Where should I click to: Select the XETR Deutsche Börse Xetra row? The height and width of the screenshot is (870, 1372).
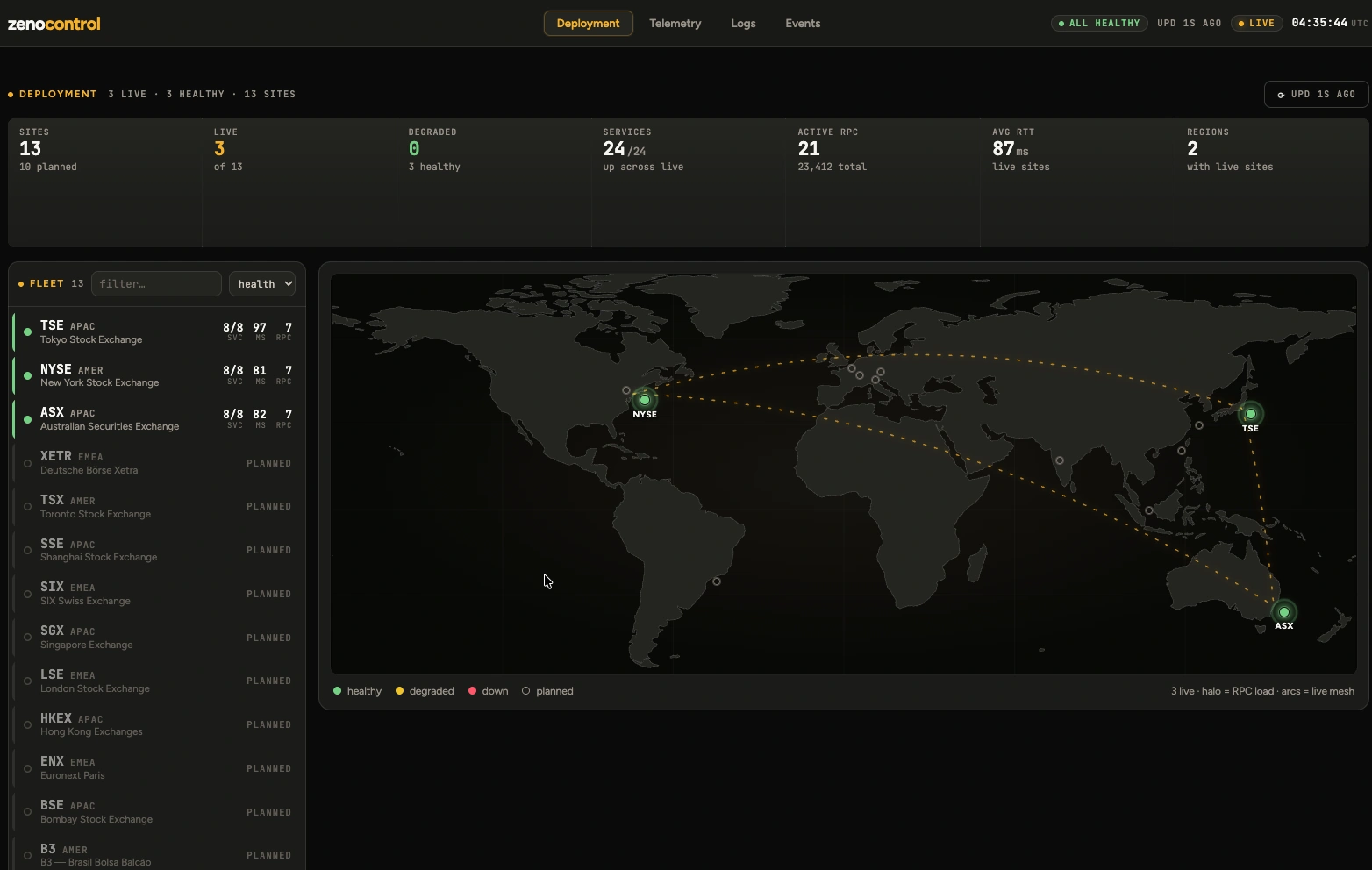[158, 463]
